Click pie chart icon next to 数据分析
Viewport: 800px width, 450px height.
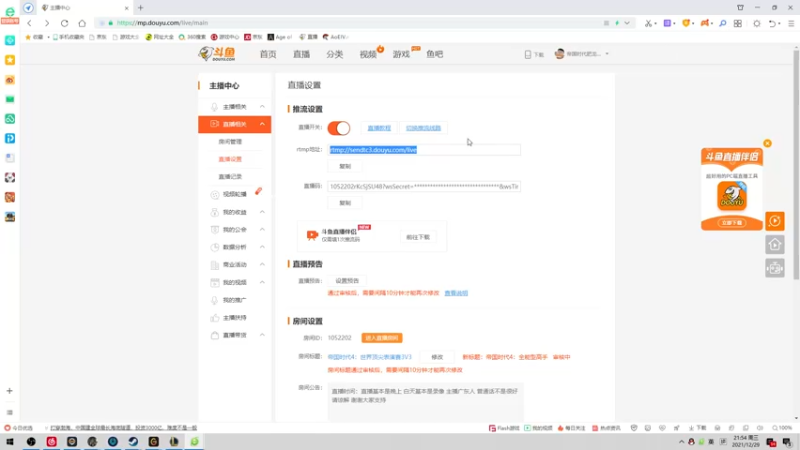pyautogui.click(x=214, y=247)
